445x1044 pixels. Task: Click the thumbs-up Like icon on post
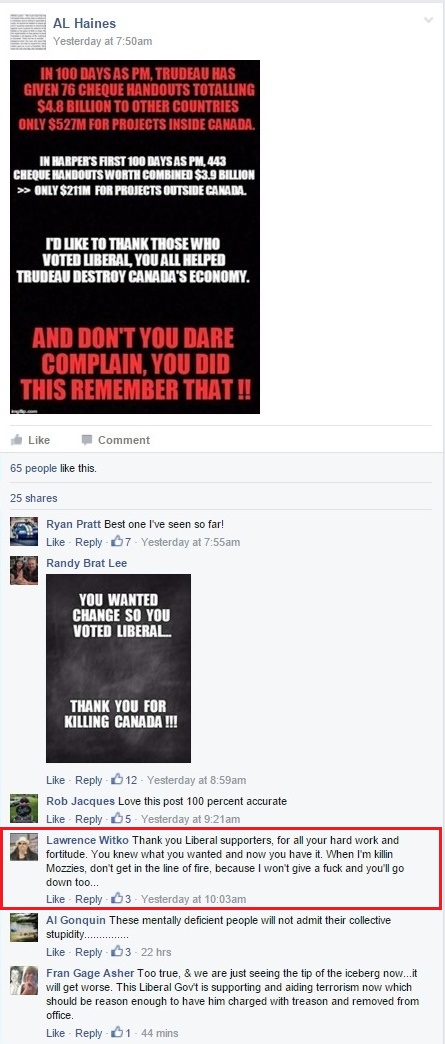tap(17, 439)
